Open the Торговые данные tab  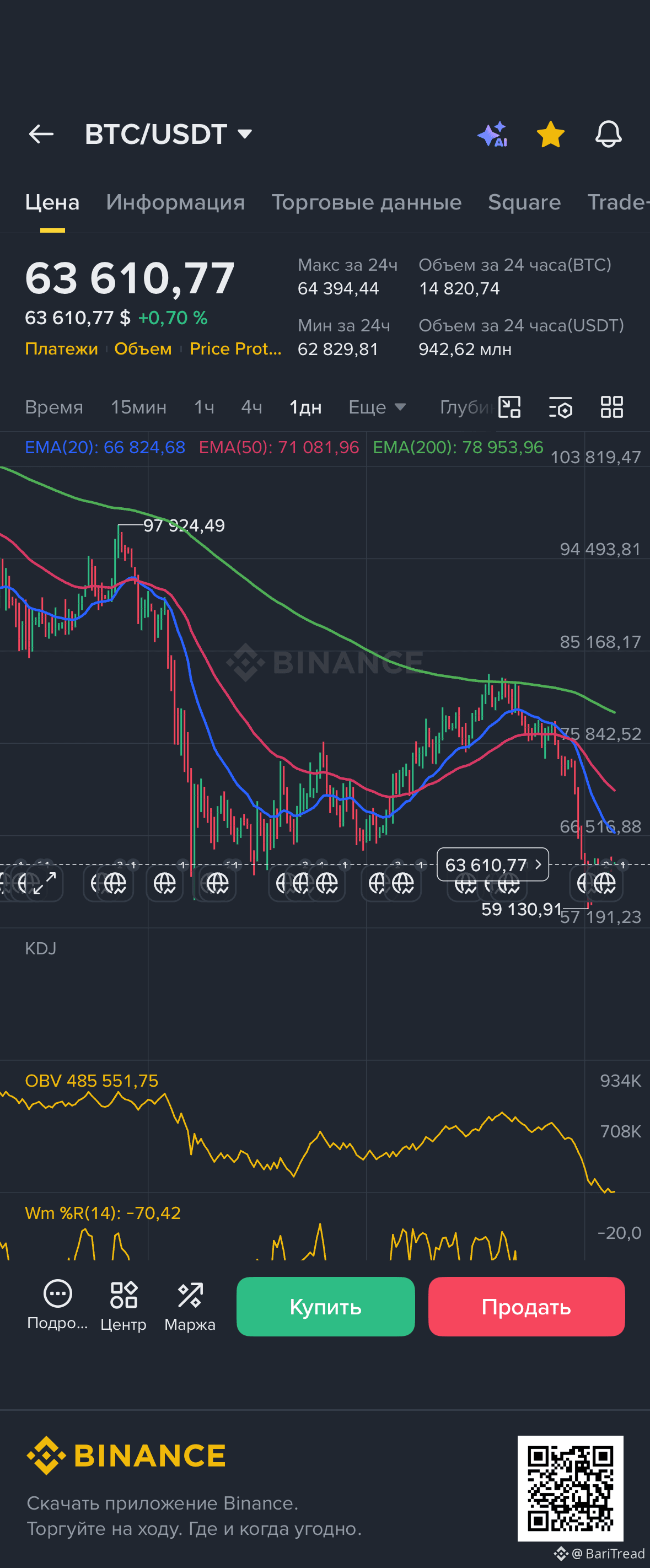point(367,202)
